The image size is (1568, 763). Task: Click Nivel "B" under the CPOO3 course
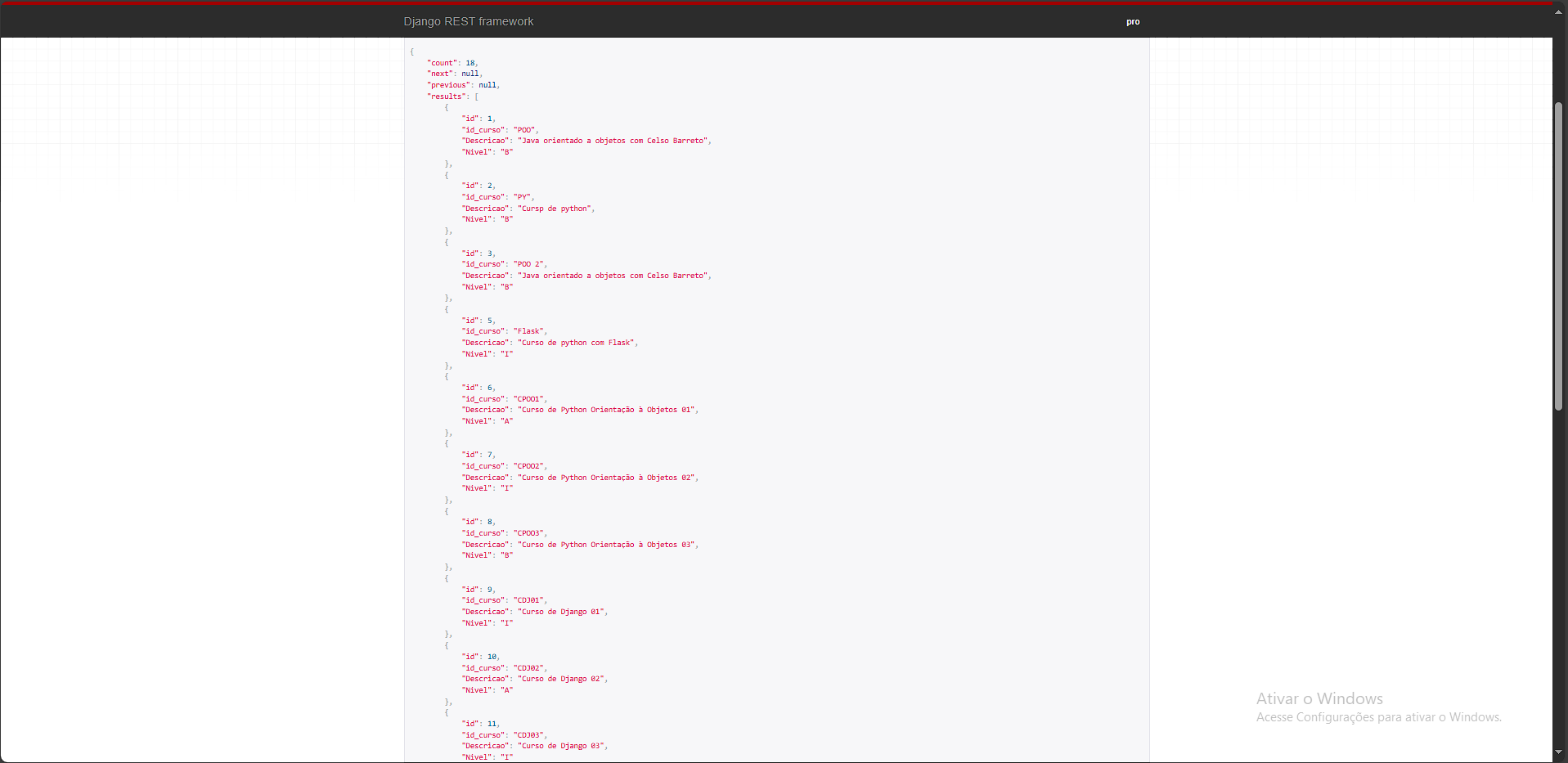(506, 555)
